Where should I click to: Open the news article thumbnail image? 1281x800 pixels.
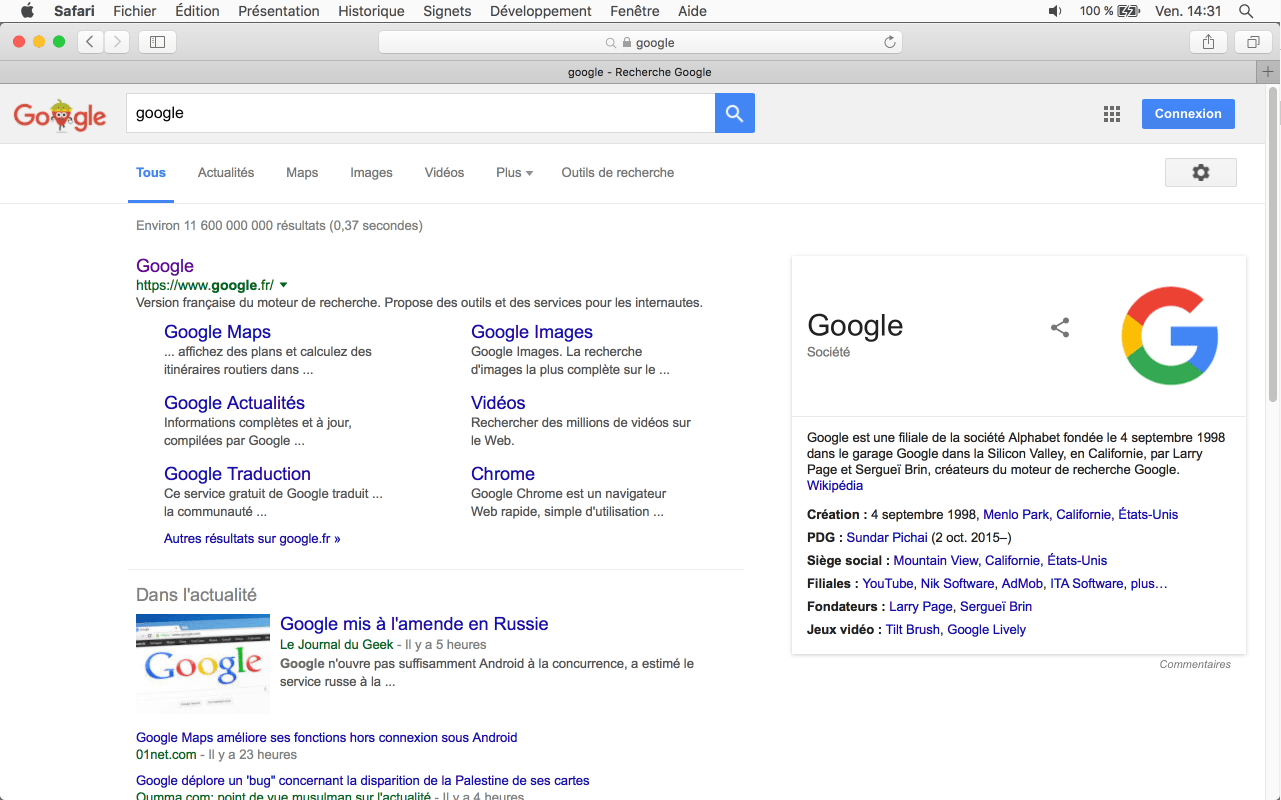pyautogui.click(x=203, y=664)
